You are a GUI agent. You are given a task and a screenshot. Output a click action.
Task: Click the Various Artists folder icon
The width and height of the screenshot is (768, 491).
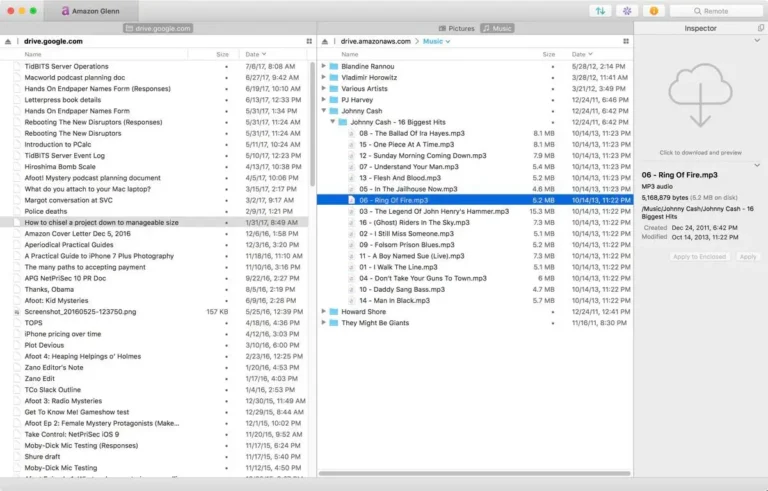334,89
